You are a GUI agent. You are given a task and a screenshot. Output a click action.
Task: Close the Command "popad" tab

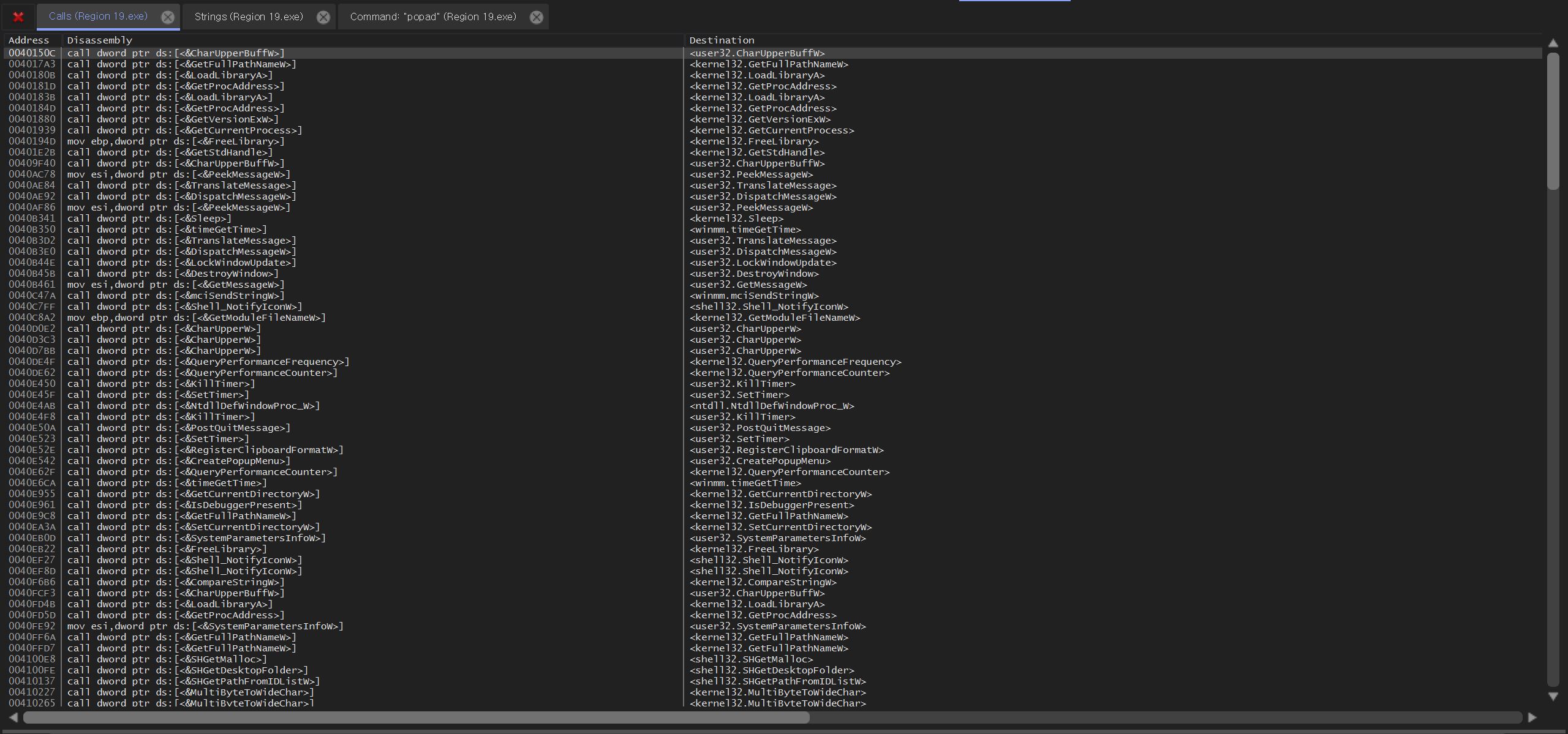536,17
